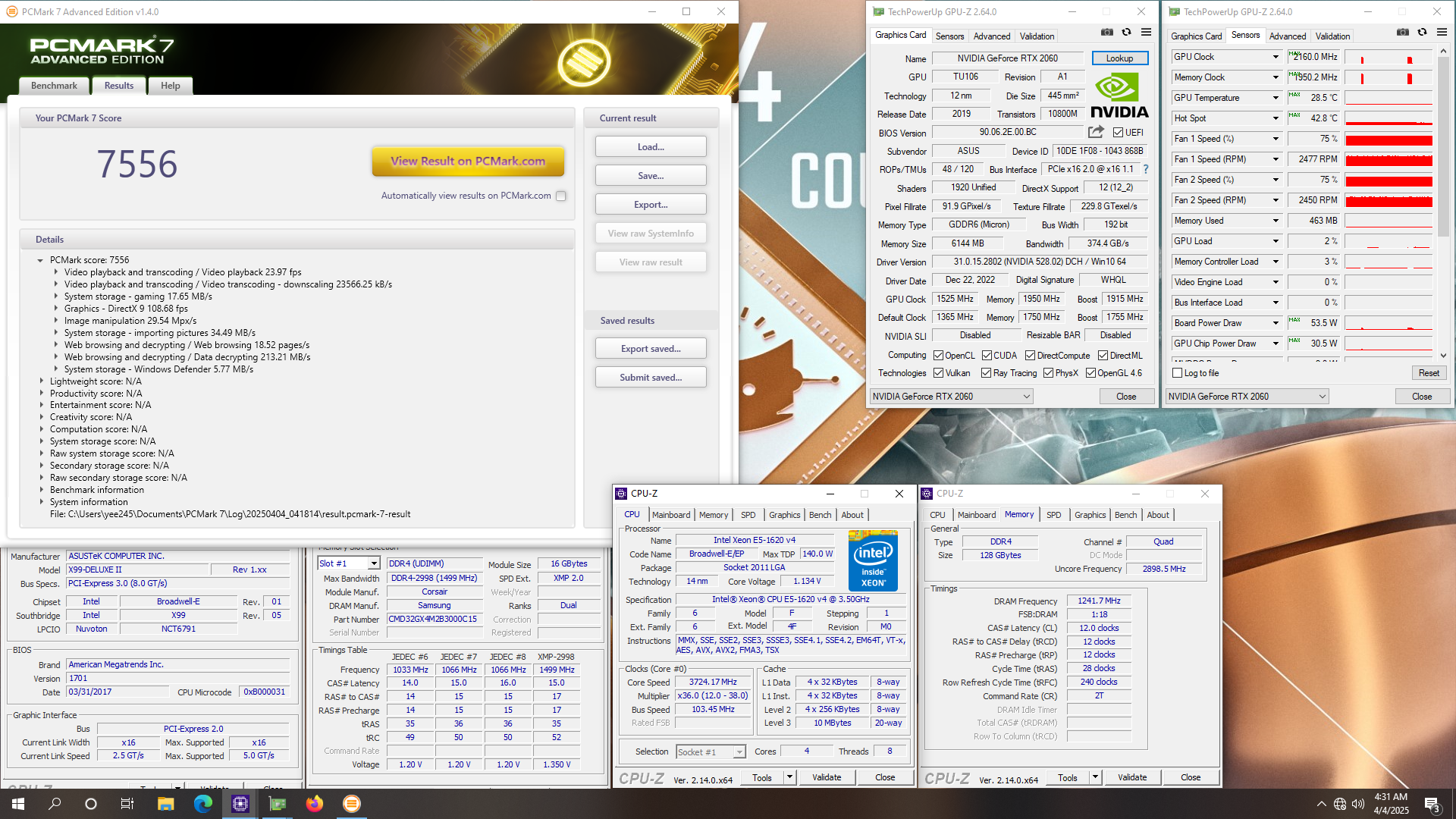Toggle the UEFI checkbox in GPU-Z
Screen dimensions: 1456x819
[1118, 133]
